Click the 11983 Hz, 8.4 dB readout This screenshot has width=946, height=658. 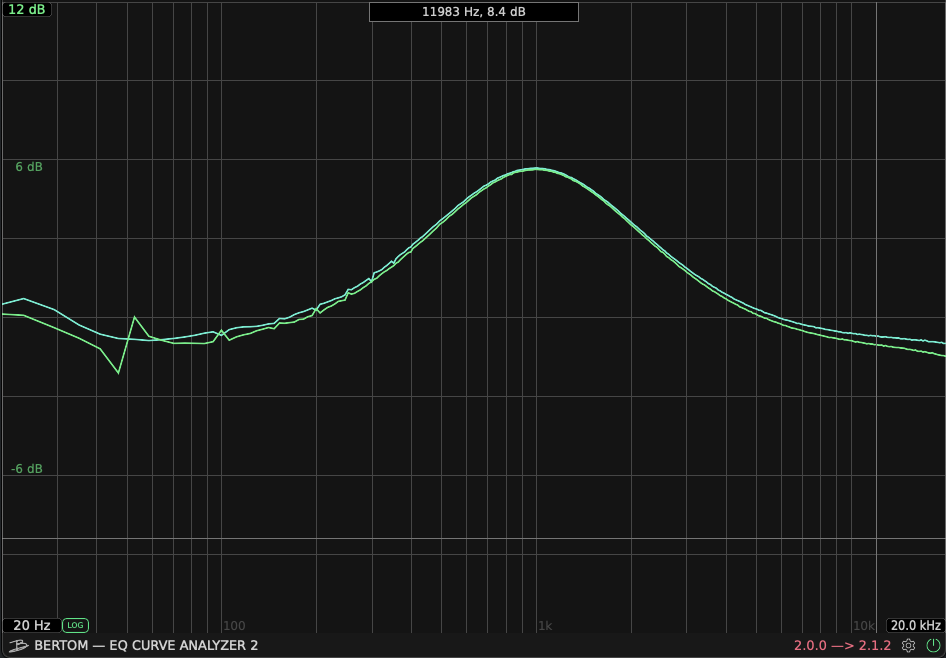tap(474, 11)
